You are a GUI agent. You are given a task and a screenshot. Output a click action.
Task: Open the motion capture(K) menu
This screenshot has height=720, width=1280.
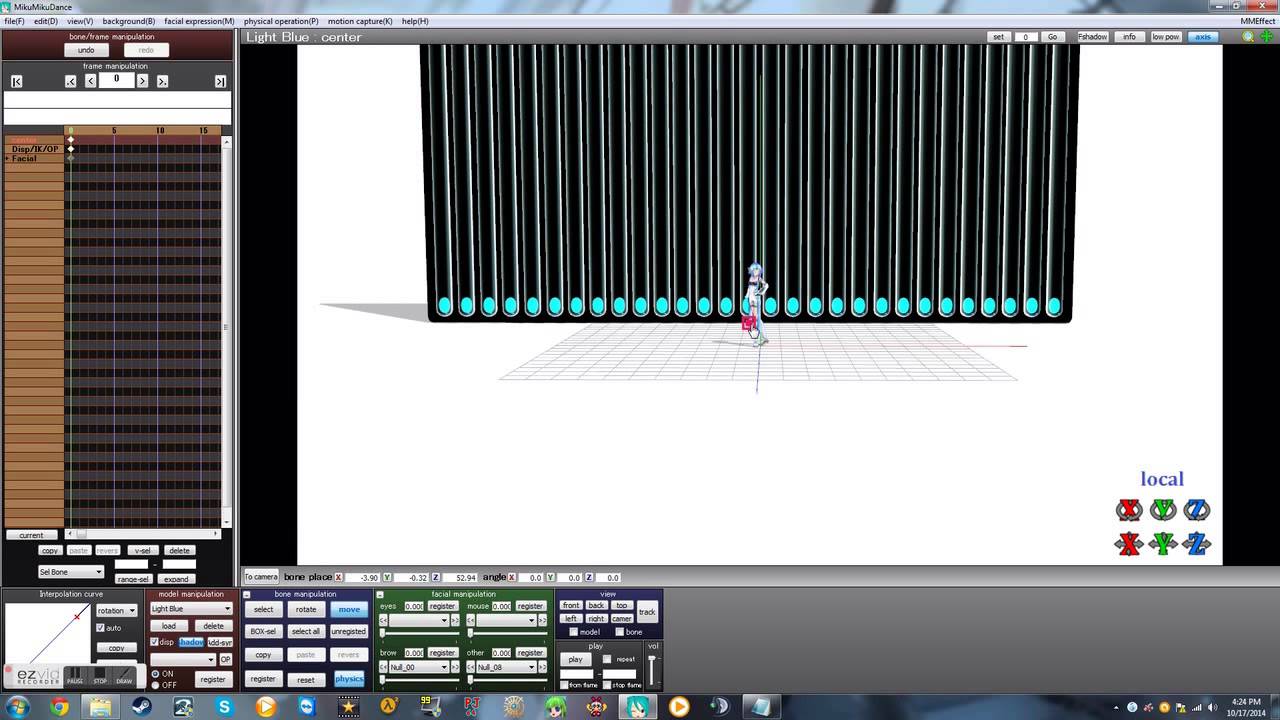(360, 21)
